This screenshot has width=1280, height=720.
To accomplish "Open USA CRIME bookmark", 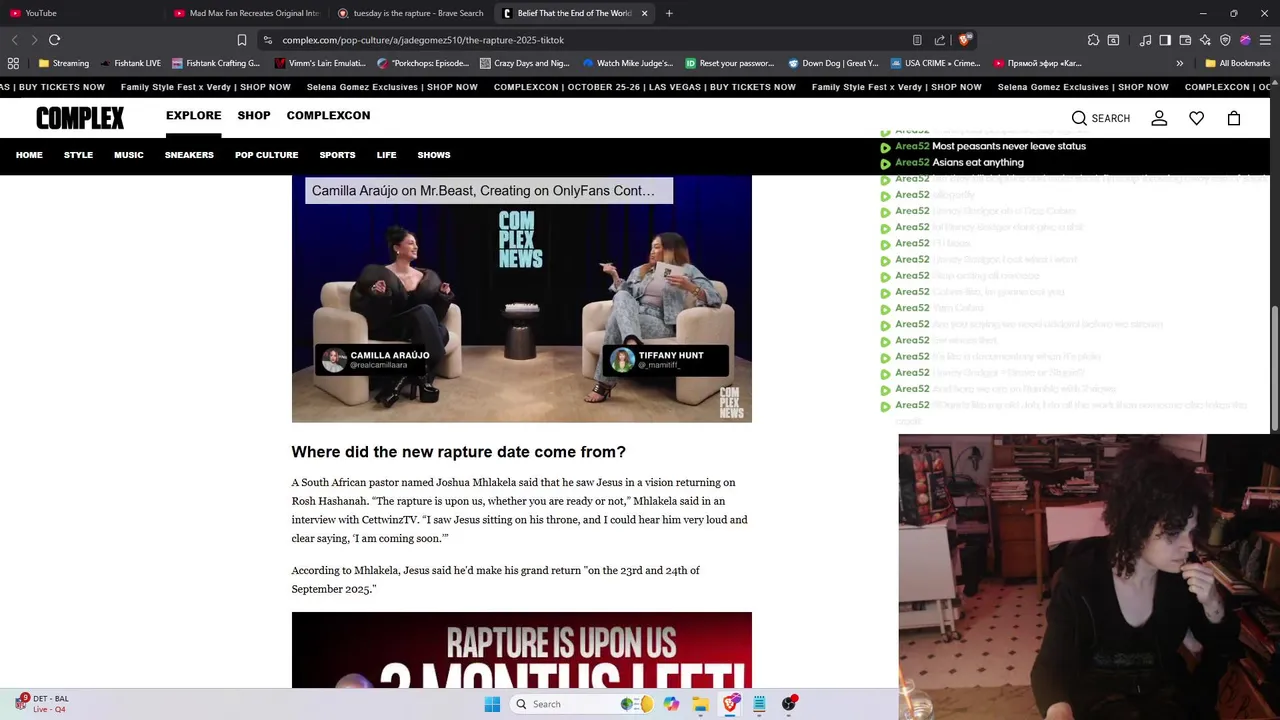I will [x=935, y=63].
